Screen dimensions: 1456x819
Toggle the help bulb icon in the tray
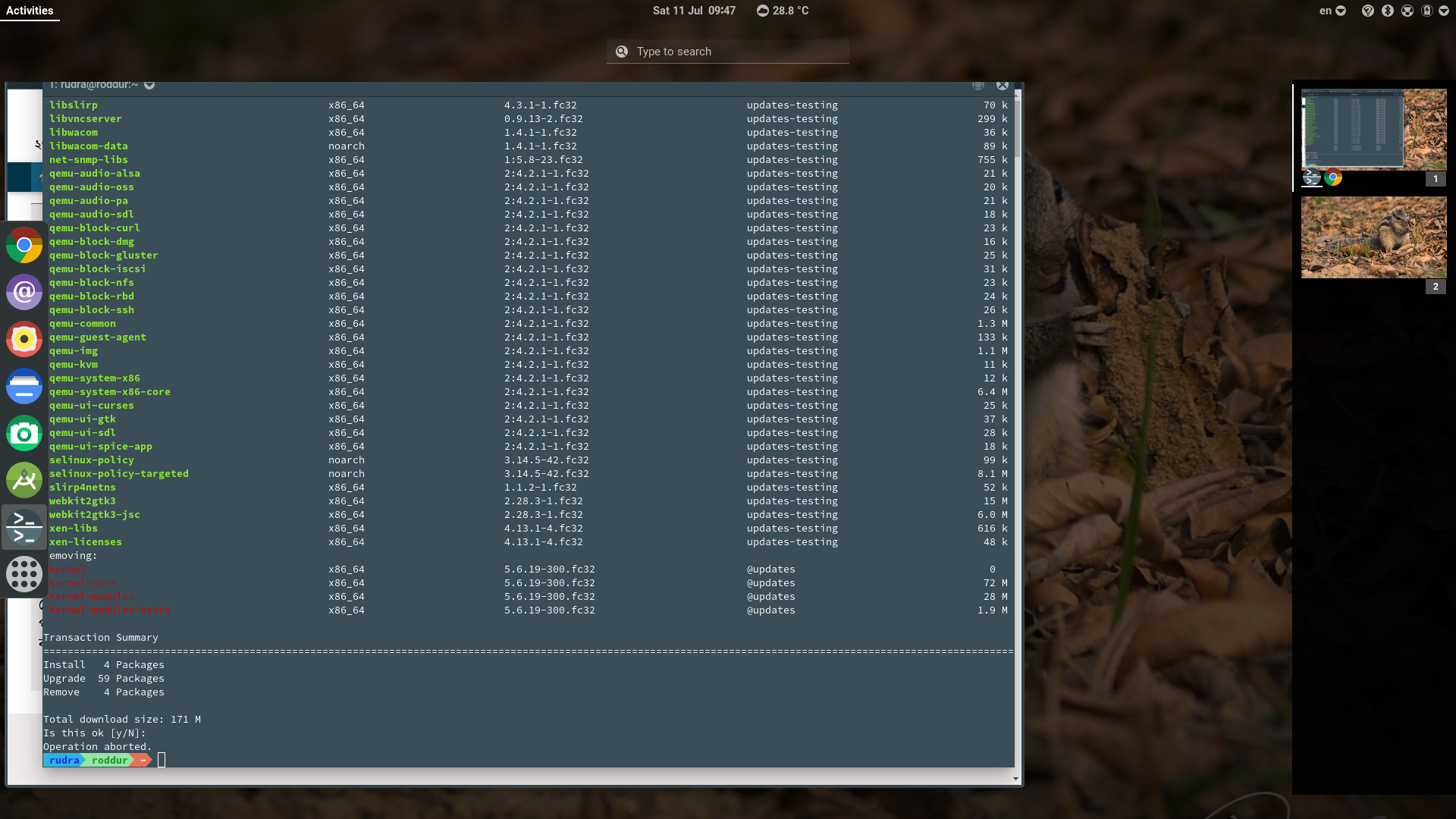[1368, 11]
